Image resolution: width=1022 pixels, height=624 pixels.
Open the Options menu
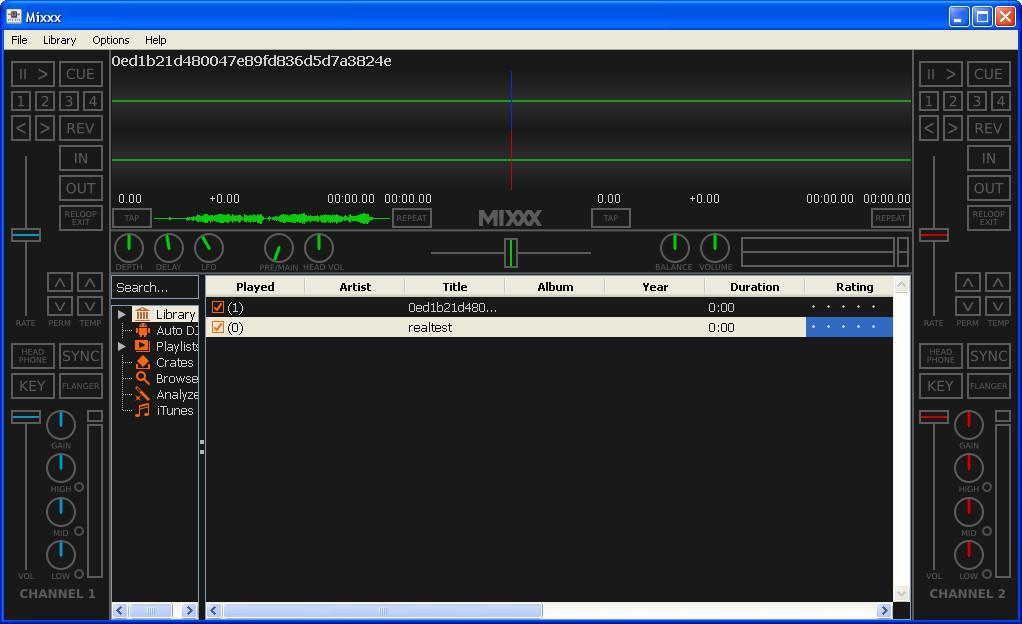pos(110,40)
